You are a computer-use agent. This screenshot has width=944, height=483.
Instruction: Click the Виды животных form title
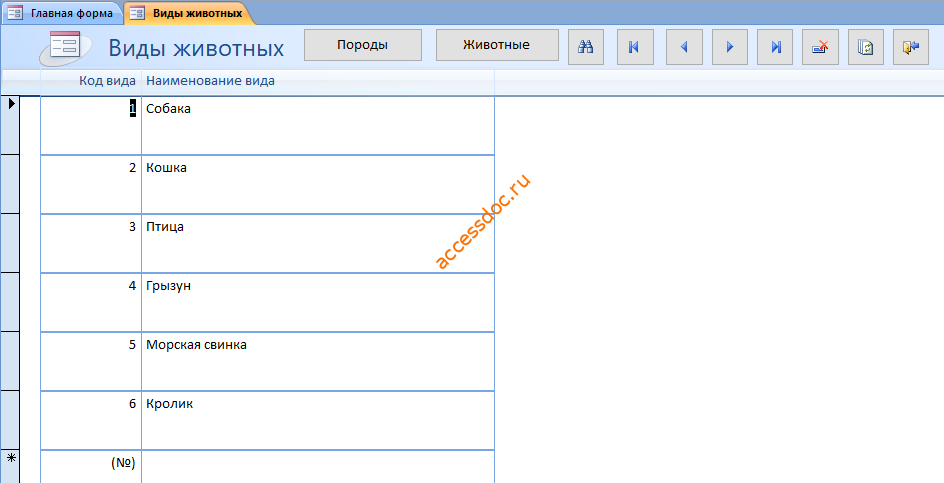click(196, 48)
